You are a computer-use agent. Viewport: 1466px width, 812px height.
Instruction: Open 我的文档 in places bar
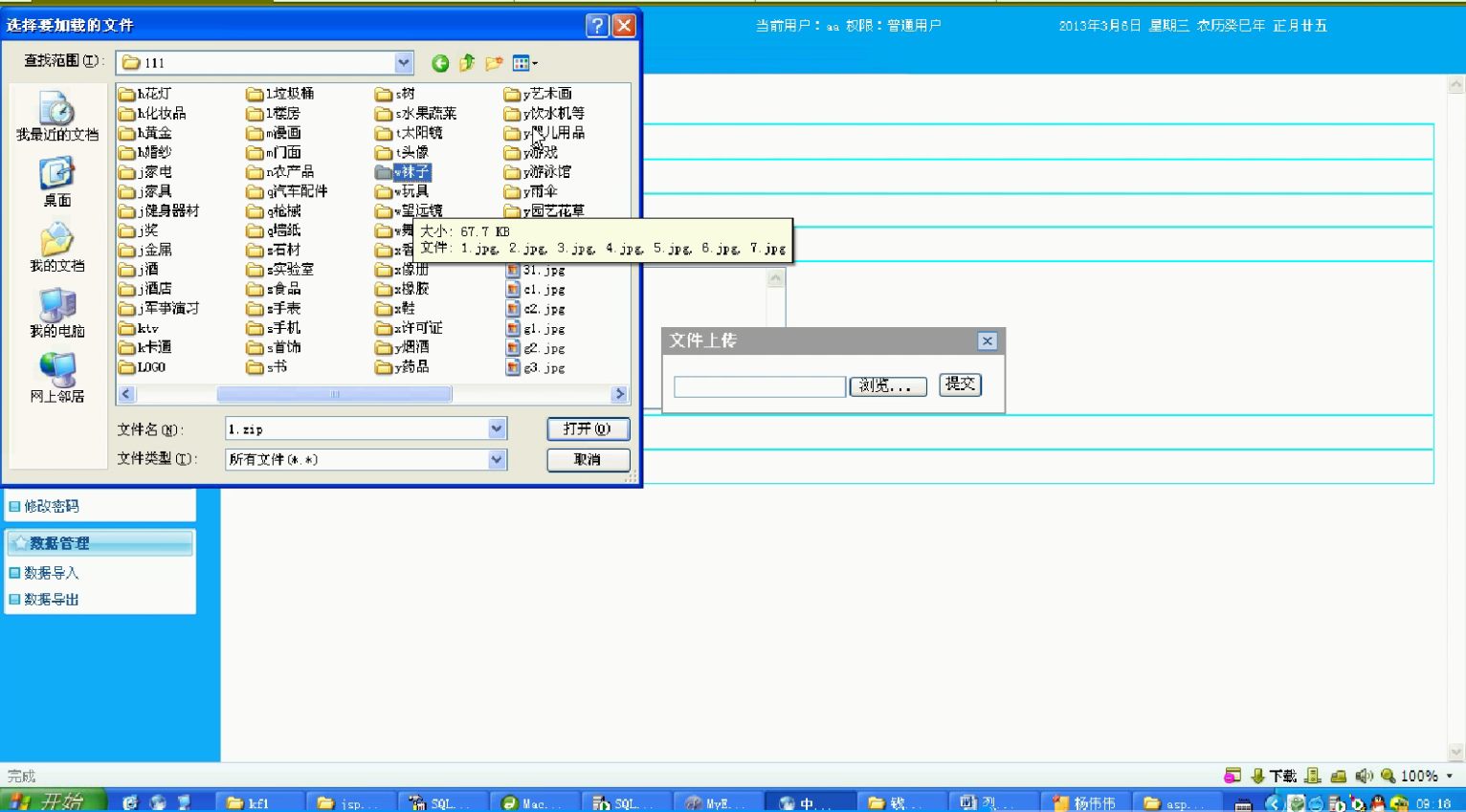(x=57, y=247)
